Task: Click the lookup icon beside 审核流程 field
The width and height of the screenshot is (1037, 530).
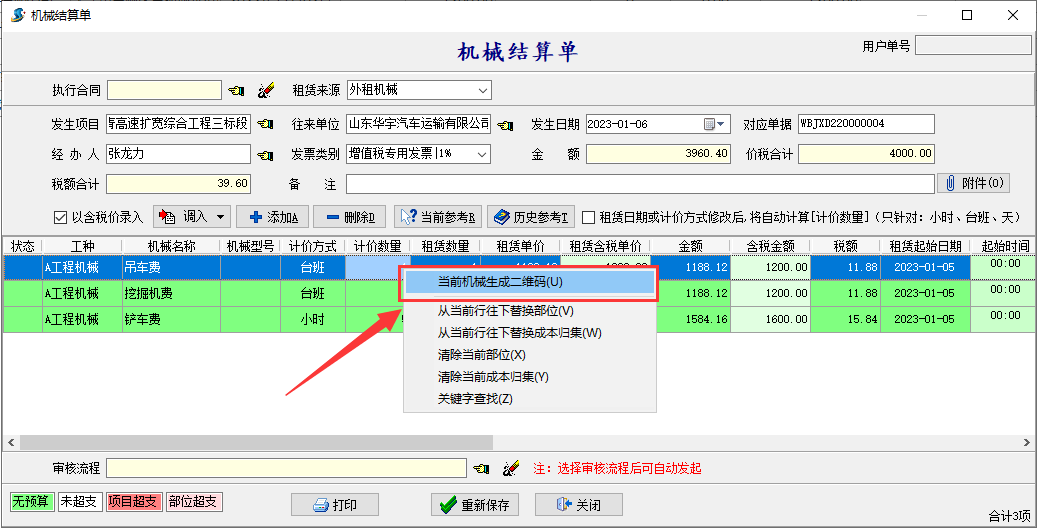Action: (x=481, y=468)
